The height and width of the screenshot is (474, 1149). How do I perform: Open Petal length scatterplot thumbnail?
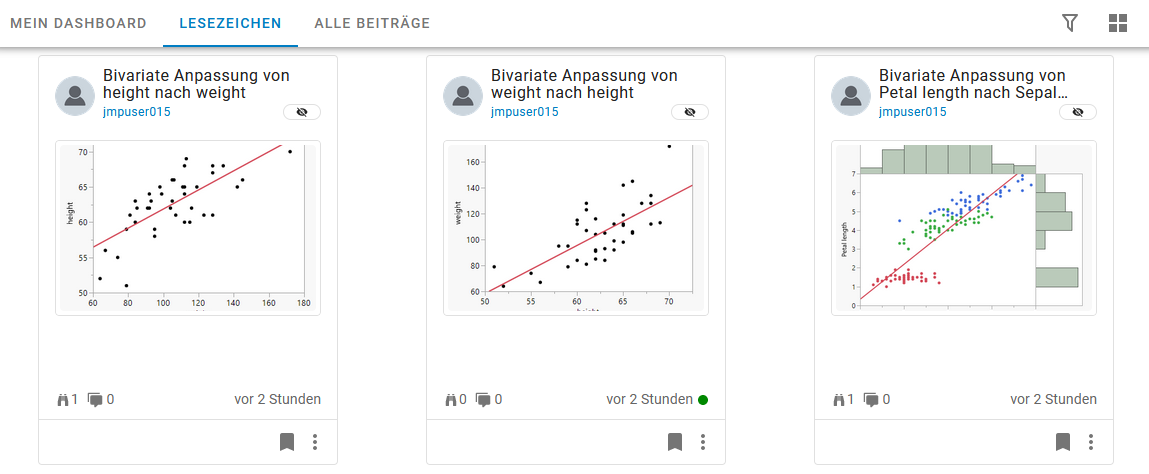[x=964, y=228]
